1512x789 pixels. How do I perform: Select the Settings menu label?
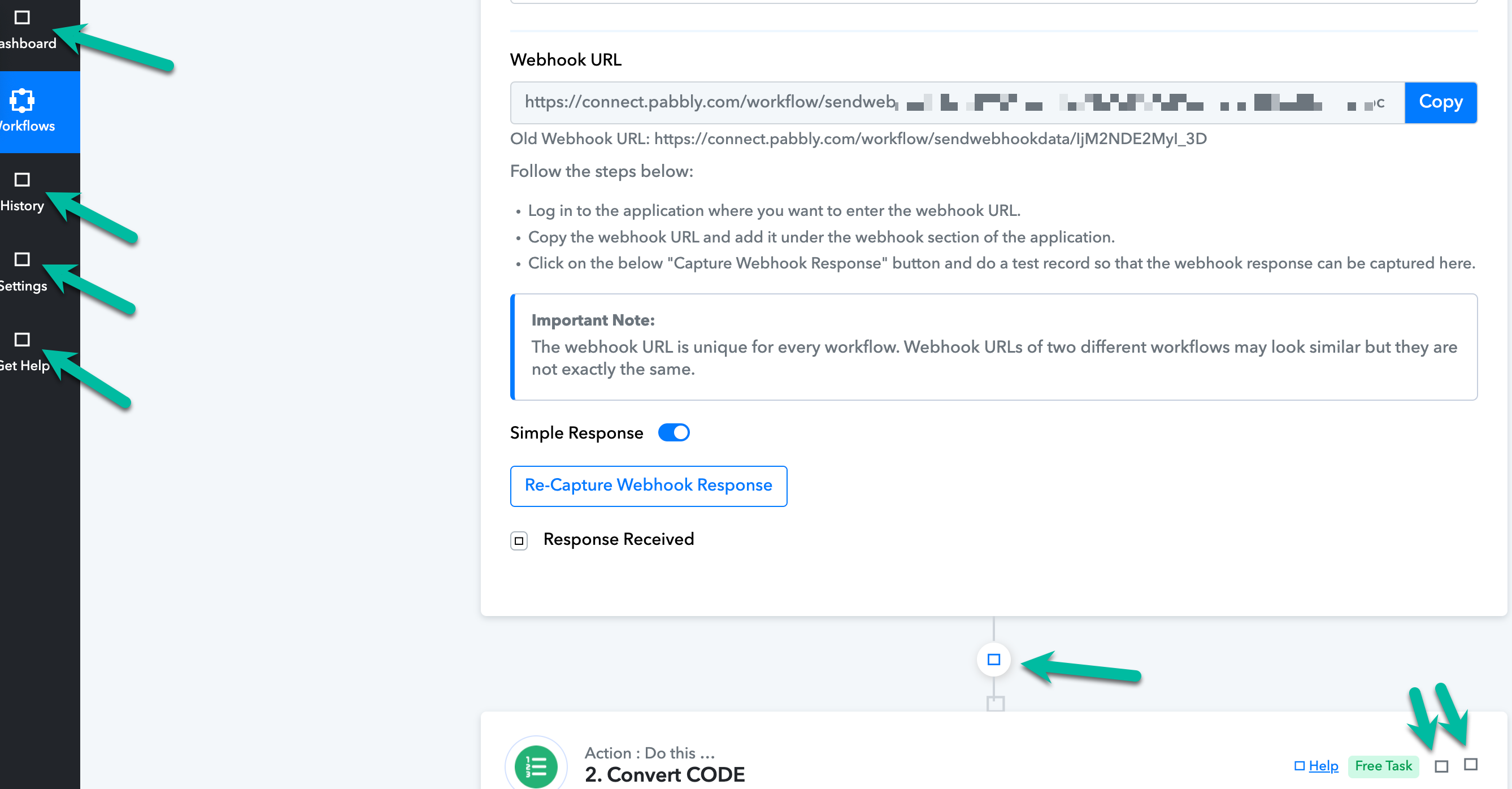24,286
